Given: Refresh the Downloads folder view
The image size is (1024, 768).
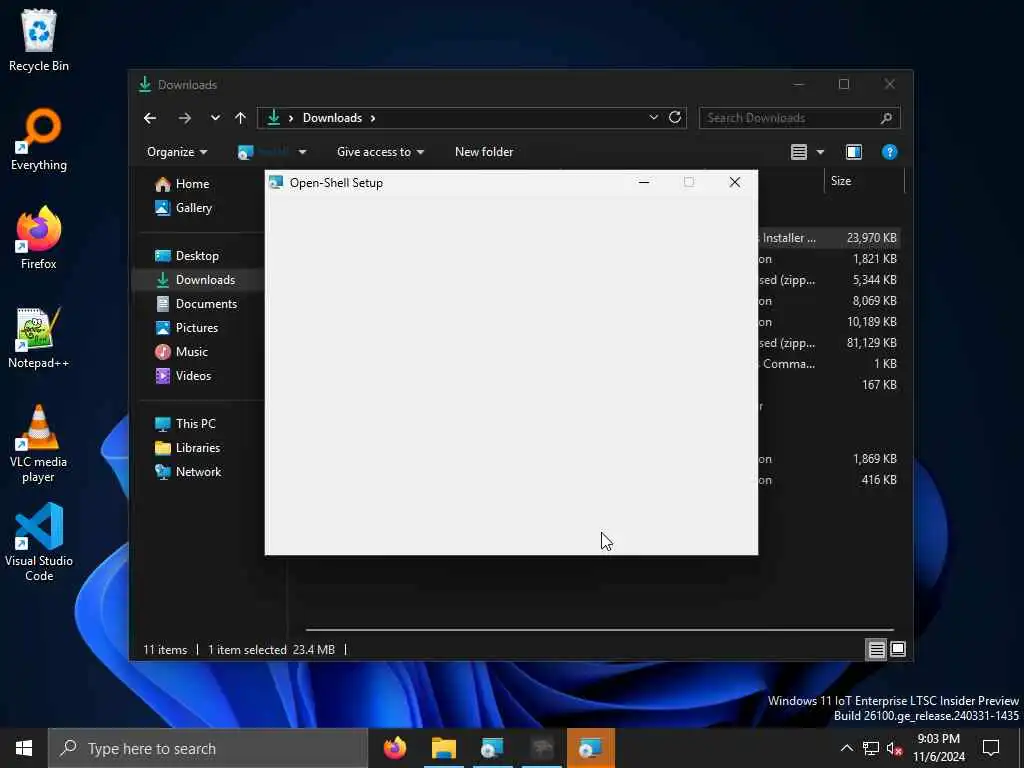Looking at the screenshot, I should tap(675, 118).
